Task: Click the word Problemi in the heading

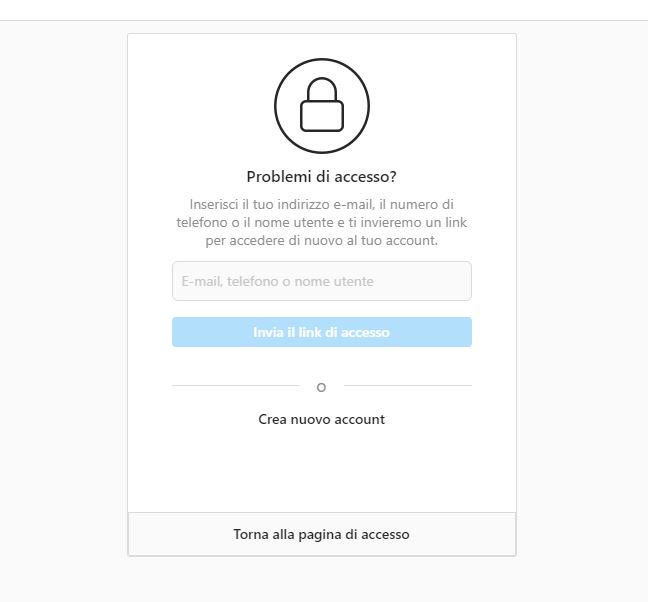Action: (x=279, y=177)
